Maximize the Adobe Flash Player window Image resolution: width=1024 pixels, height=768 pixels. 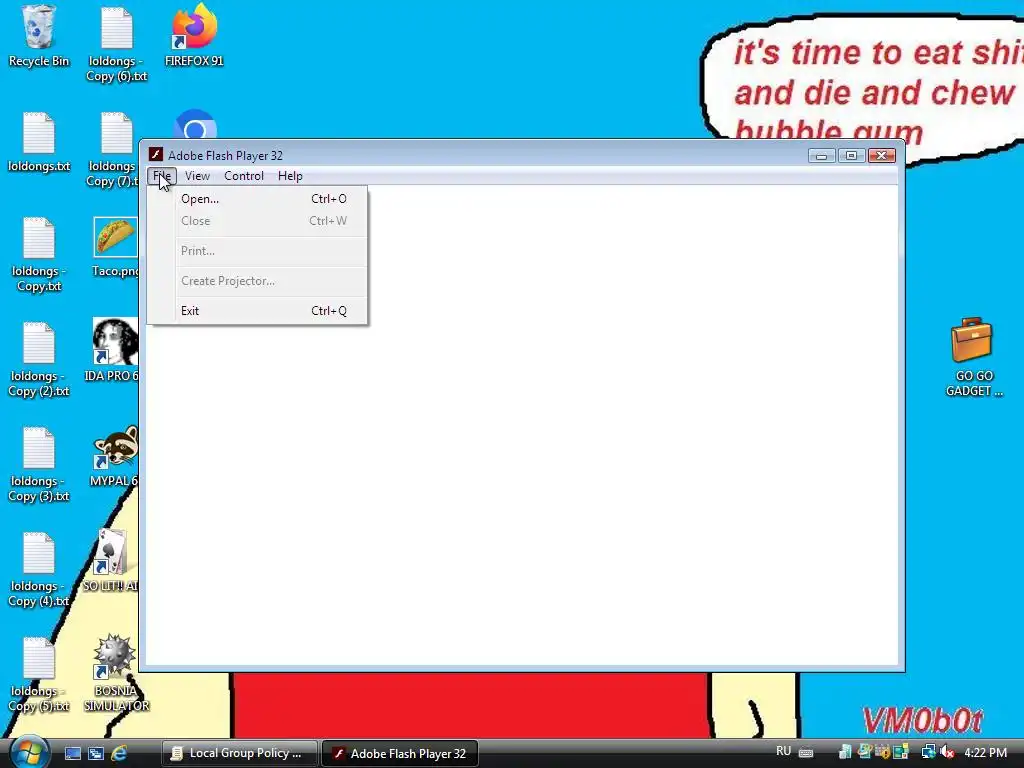pyautogui.click(x=852, y=155)
